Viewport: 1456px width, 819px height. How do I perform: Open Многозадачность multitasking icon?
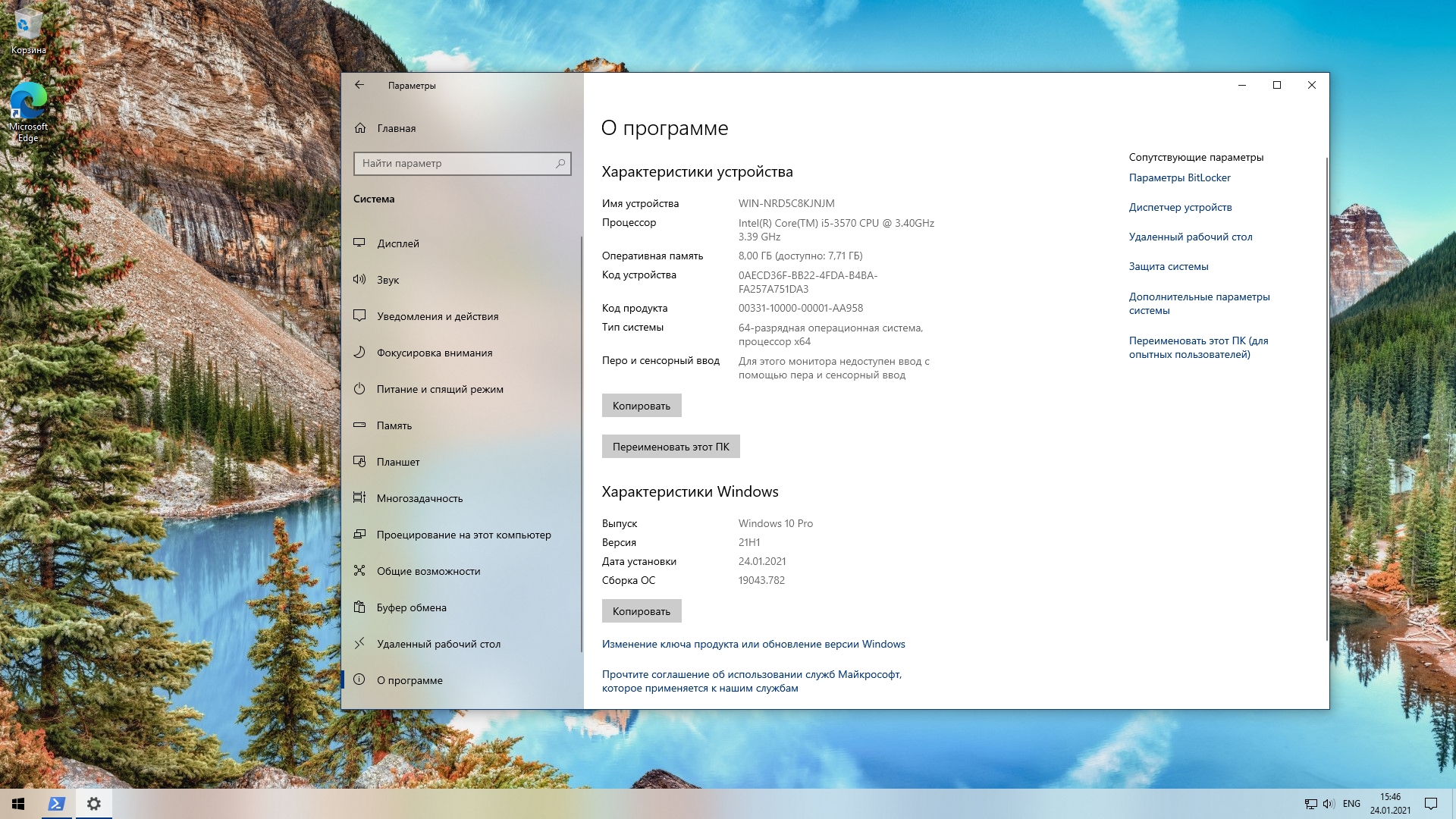(x=359, y=497)
